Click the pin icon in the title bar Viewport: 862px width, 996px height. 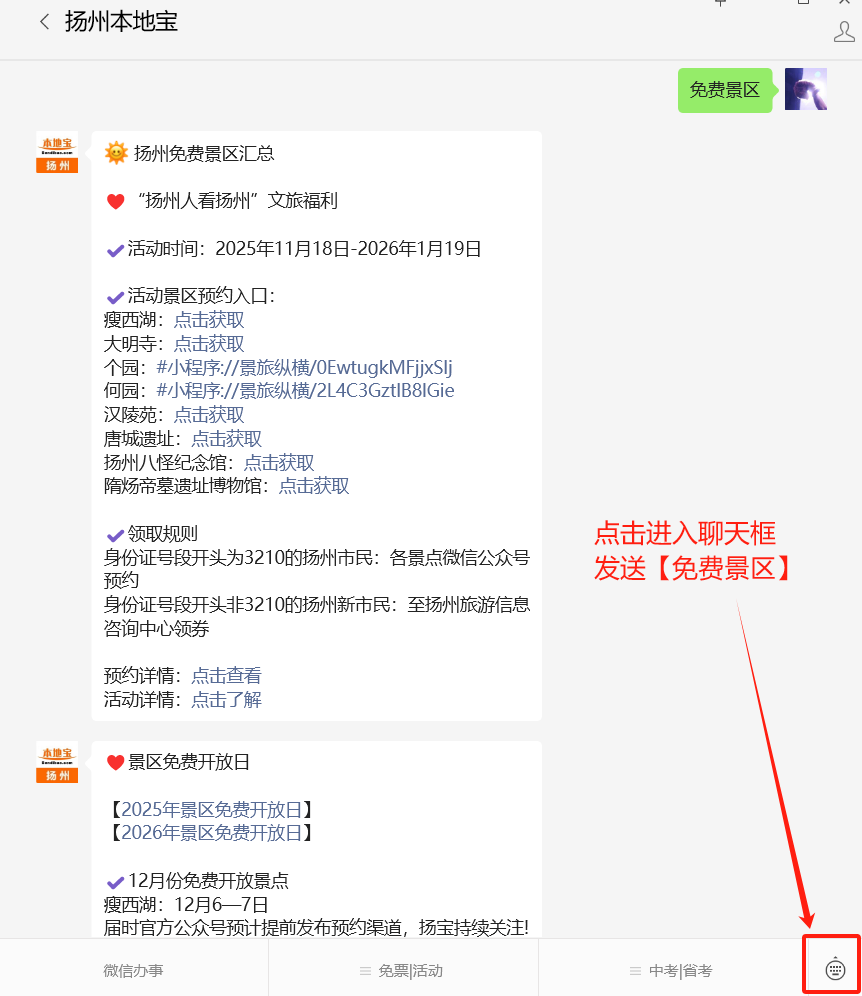click(720, 5)
